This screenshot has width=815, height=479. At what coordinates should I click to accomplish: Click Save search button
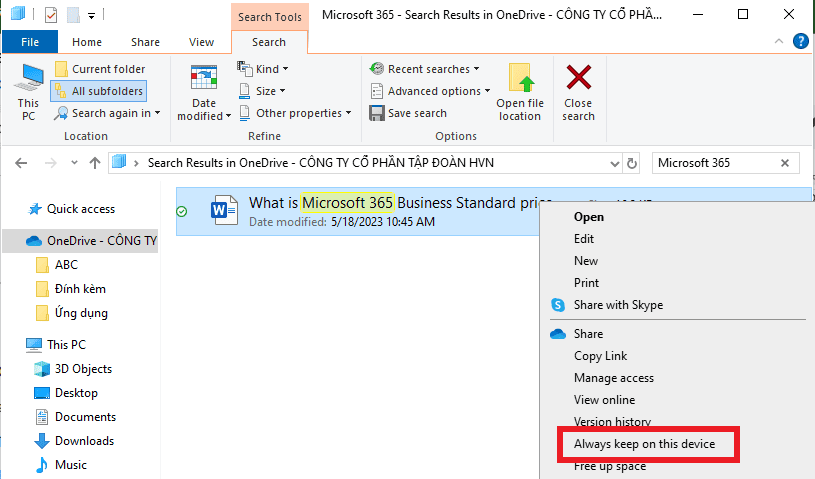click(408, 113)
